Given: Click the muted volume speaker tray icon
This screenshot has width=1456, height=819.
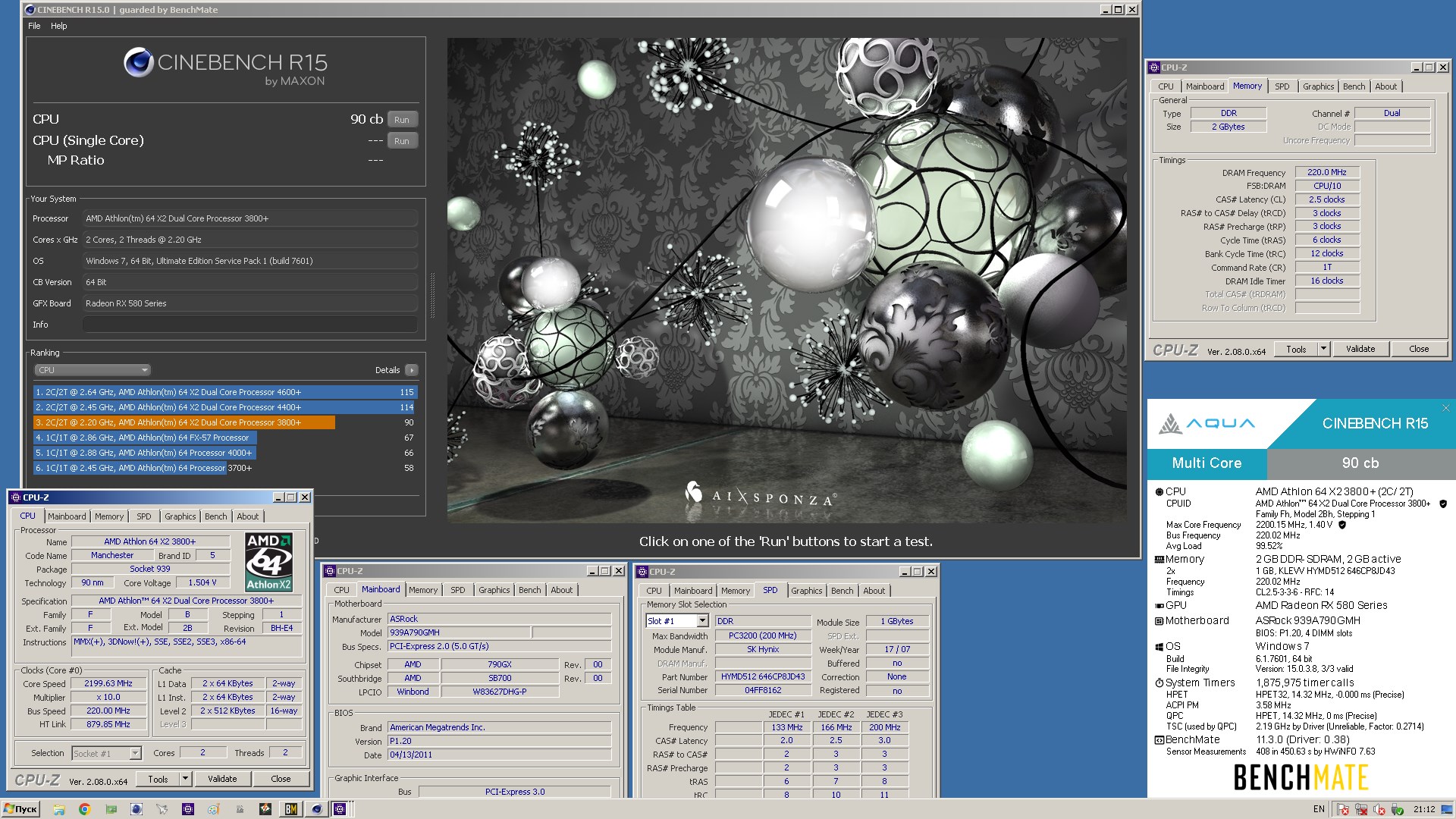Looking at the screenshot, I should point(1379,810).
